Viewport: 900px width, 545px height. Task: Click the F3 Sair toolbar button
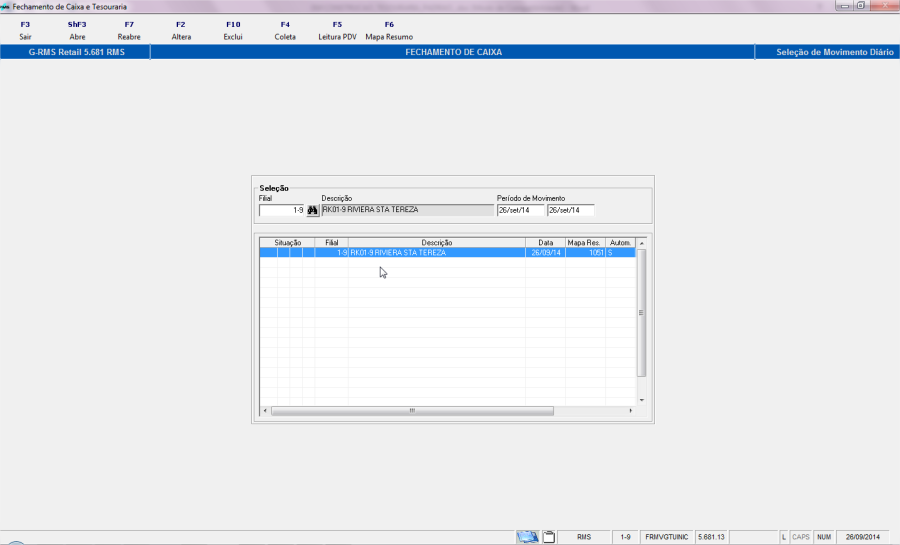(x=25, y=30)
